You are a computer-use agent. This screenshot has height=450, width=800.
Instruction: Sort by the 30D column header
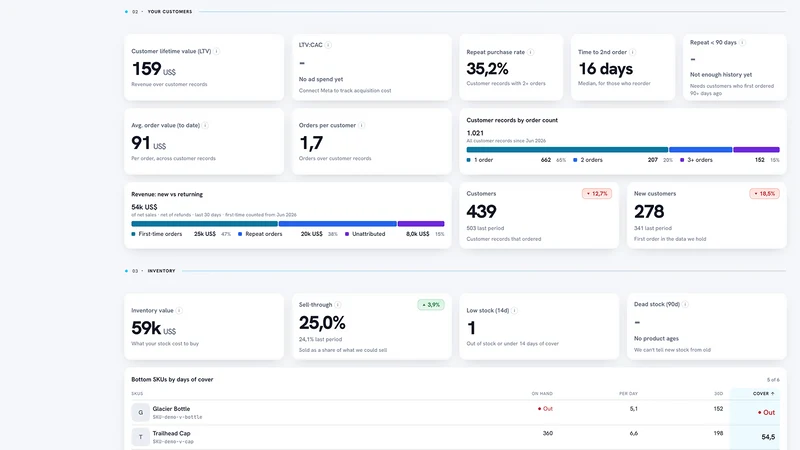[718, 393]
